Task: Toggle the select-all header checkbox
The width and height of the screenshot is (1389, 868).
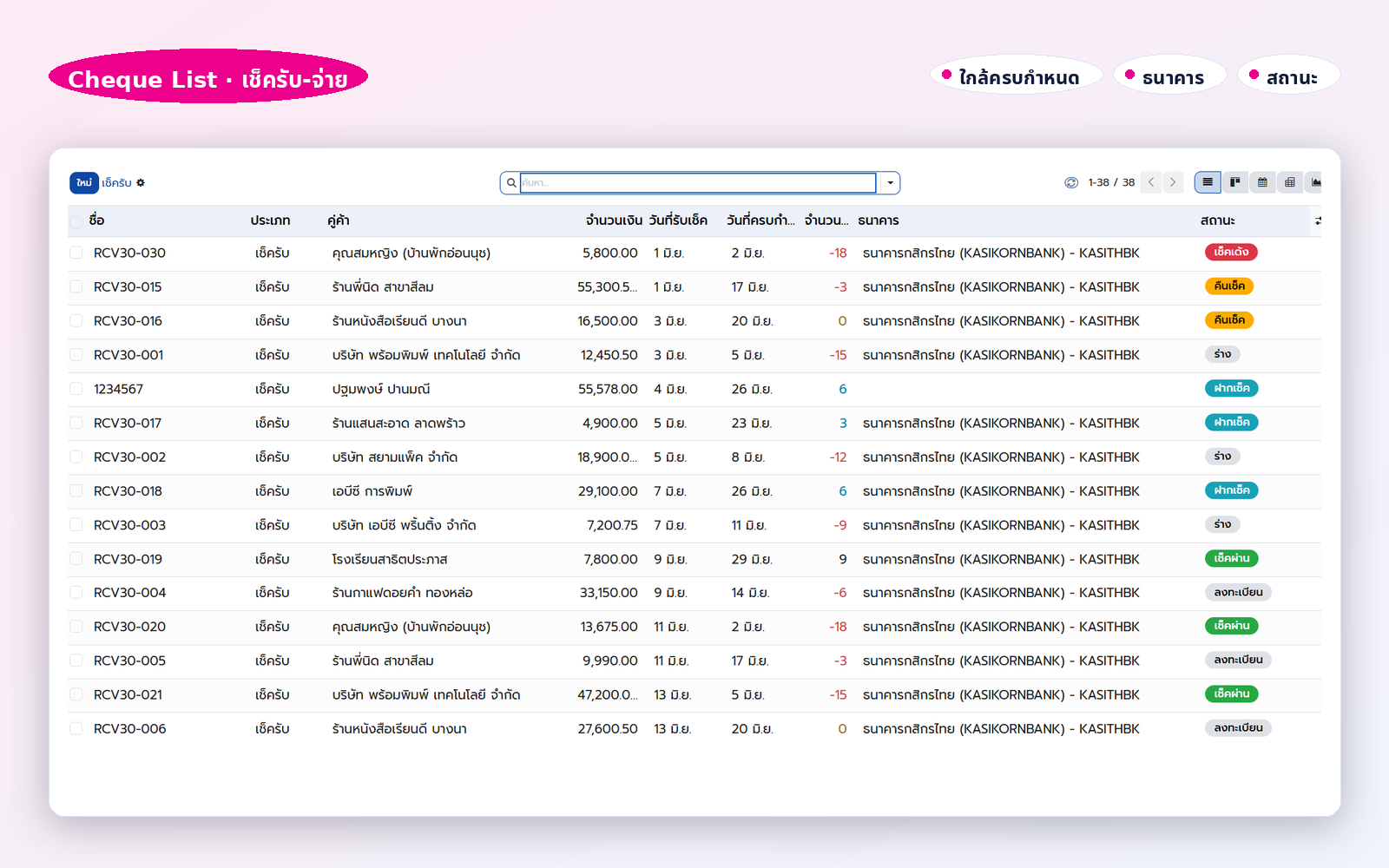Action: (x=76, y=221)
